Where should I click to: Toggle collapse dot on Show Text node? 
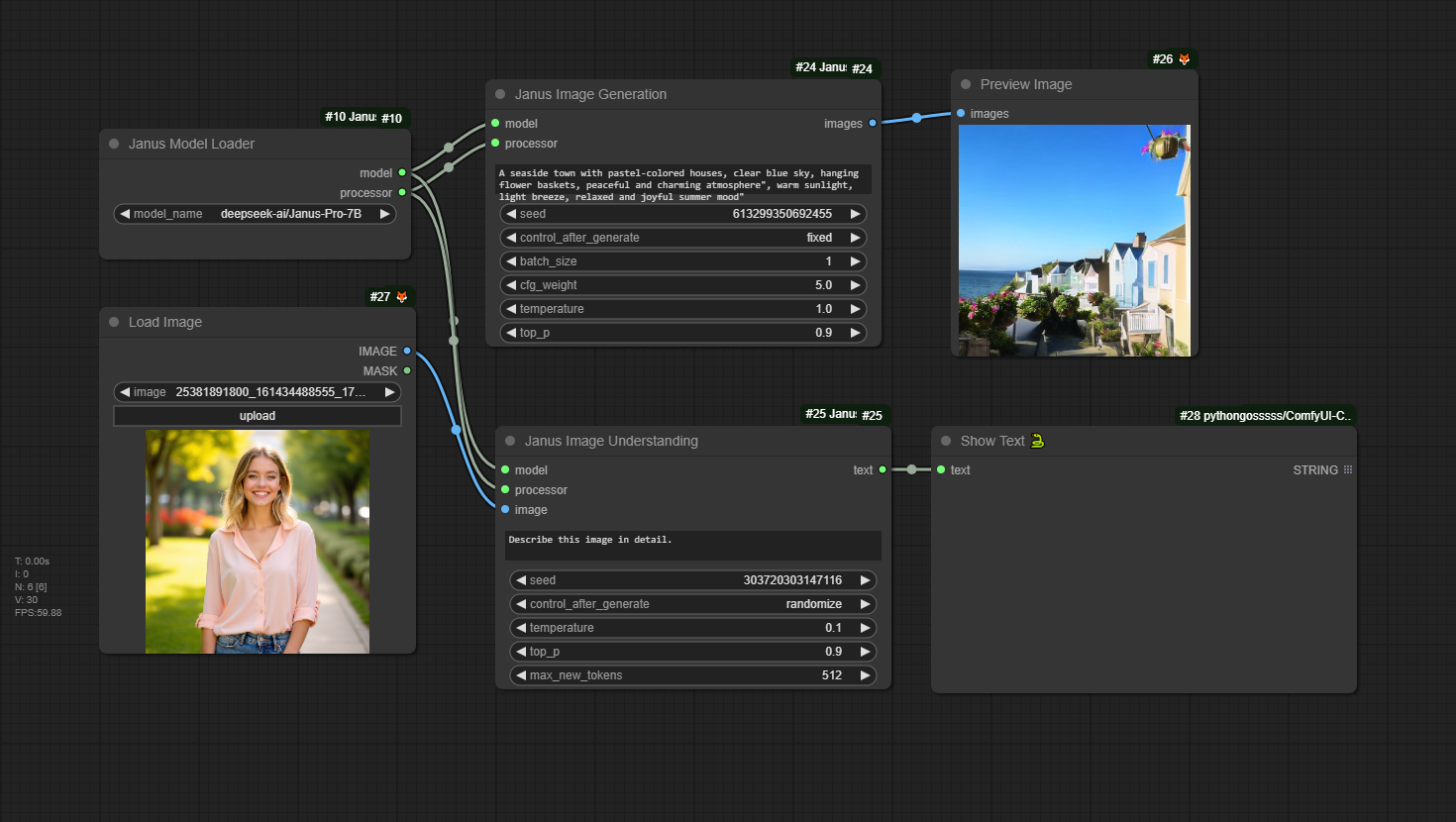946,441
